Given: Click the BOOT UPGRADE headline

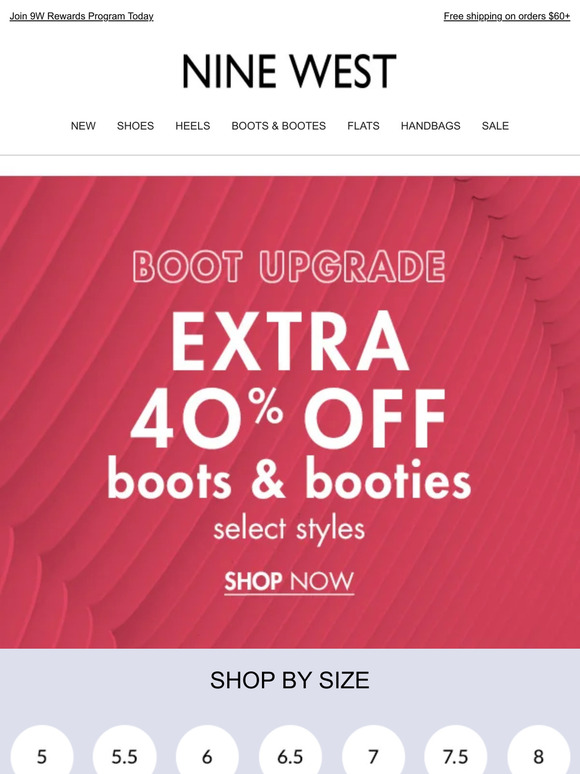Looking at the screenshot, I should point(289,267).
